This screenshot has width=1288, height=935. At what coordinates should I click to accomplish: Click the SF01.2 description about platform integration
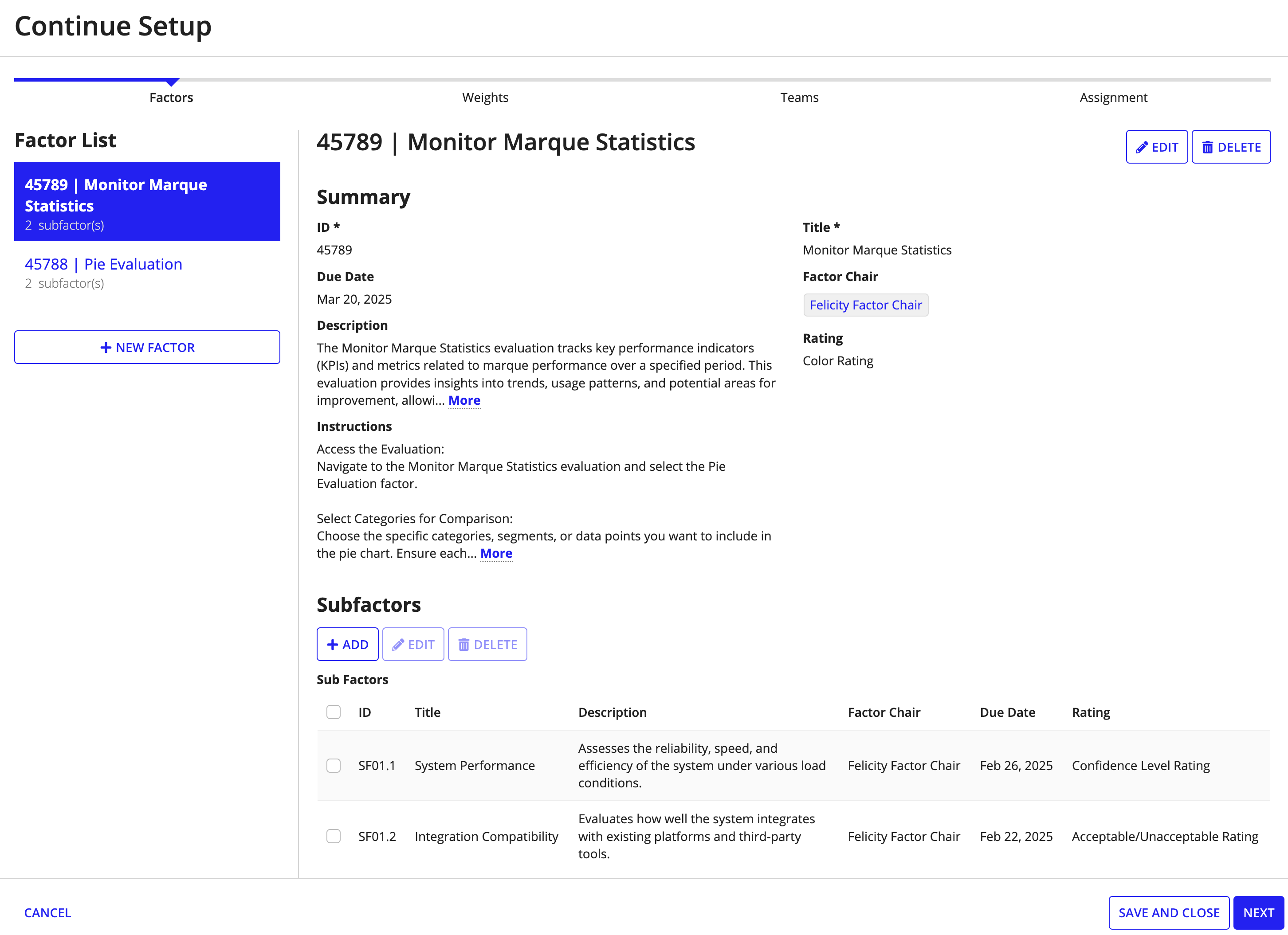(696, 836)
